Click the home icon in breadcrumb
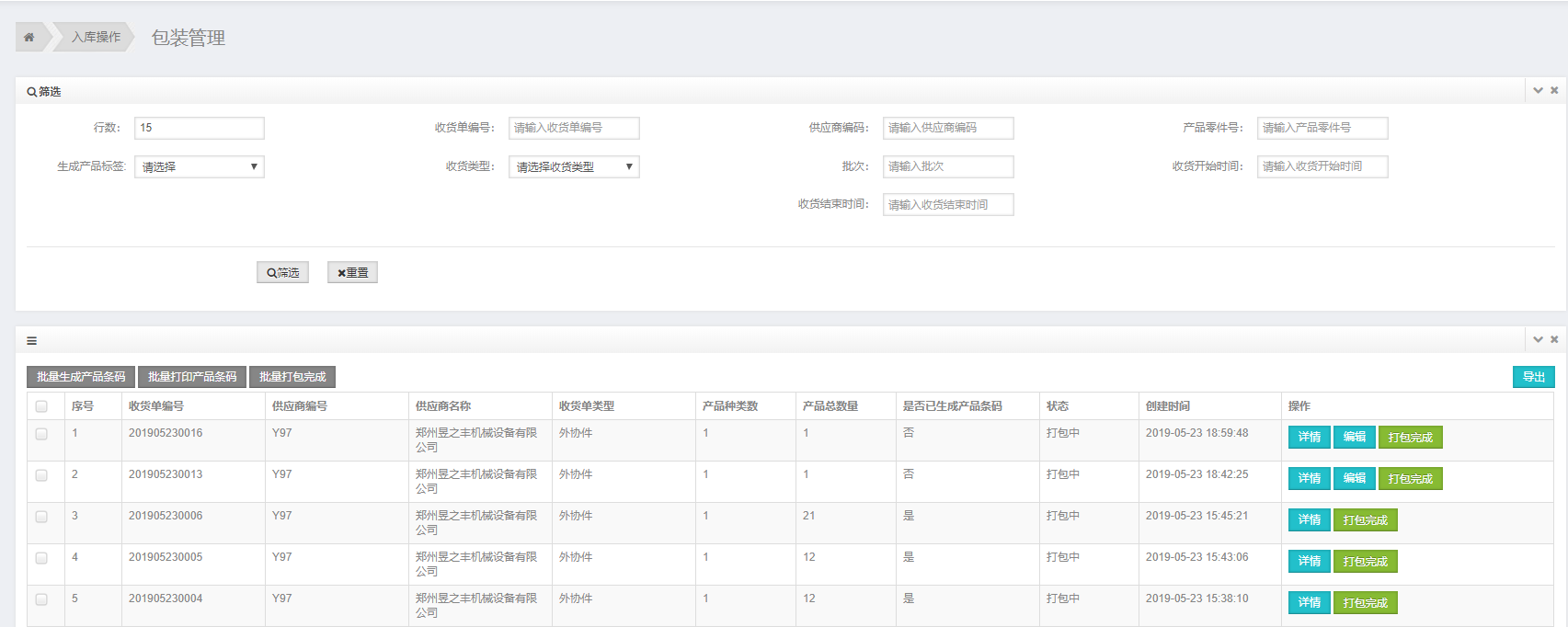Viewport: 1568px width, 627px height. coord(29,37)
